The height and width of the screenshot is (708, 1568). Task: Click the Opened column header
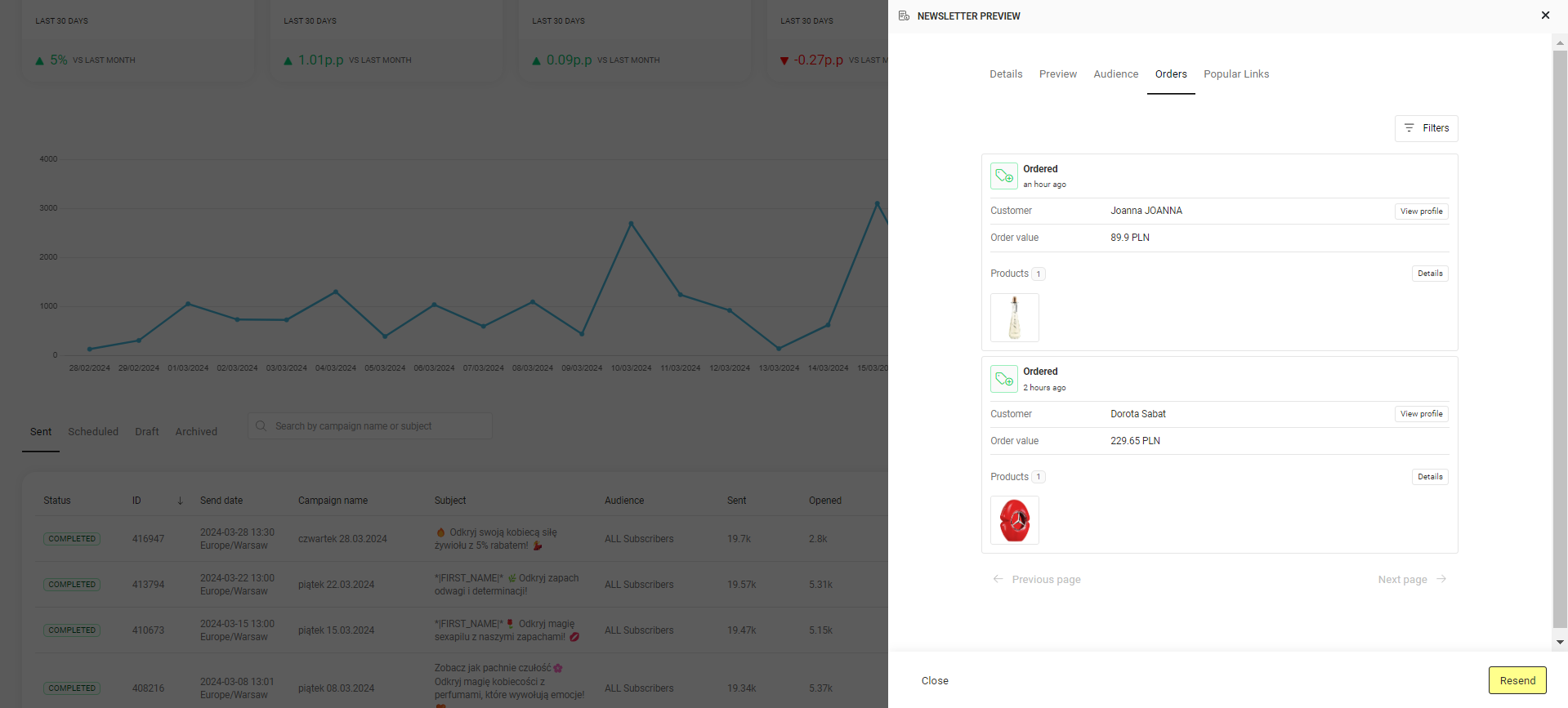tap(825, 501)
